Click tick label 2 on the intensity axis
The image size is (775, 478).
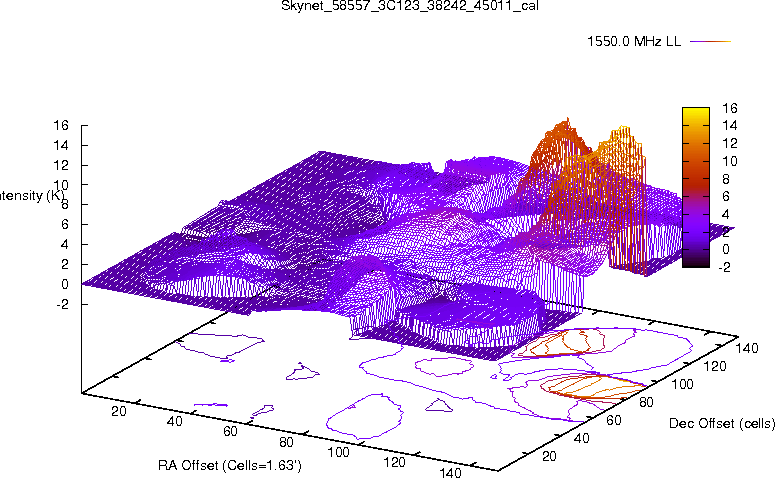[x=64, y=264]
